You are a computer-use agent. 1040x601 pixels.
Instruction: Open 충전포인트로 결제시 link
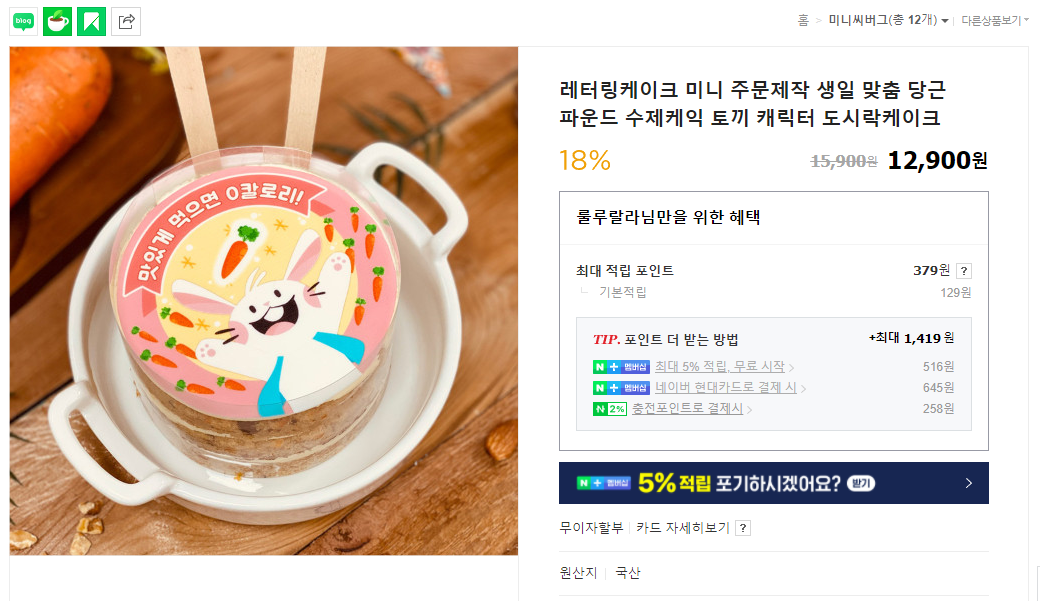(687, 409)
